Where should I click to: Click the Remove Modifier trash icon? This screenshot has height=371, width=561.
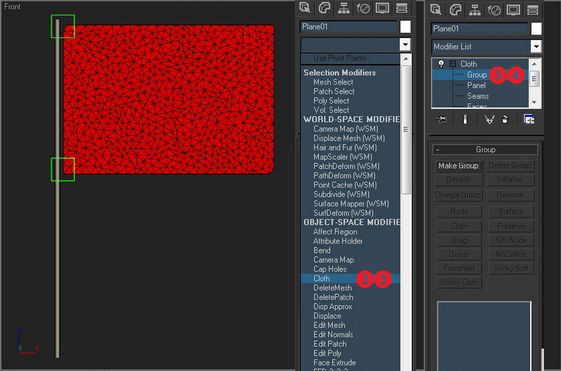pos(505,119)
